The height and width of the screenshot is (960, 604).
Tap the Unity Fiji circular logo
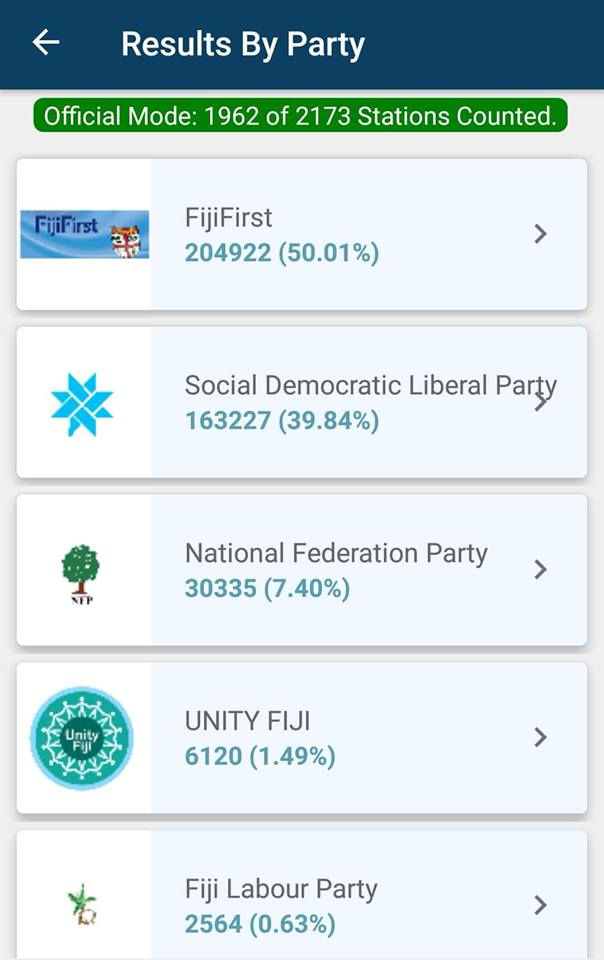pyautogui.click(x=82, y=738)
